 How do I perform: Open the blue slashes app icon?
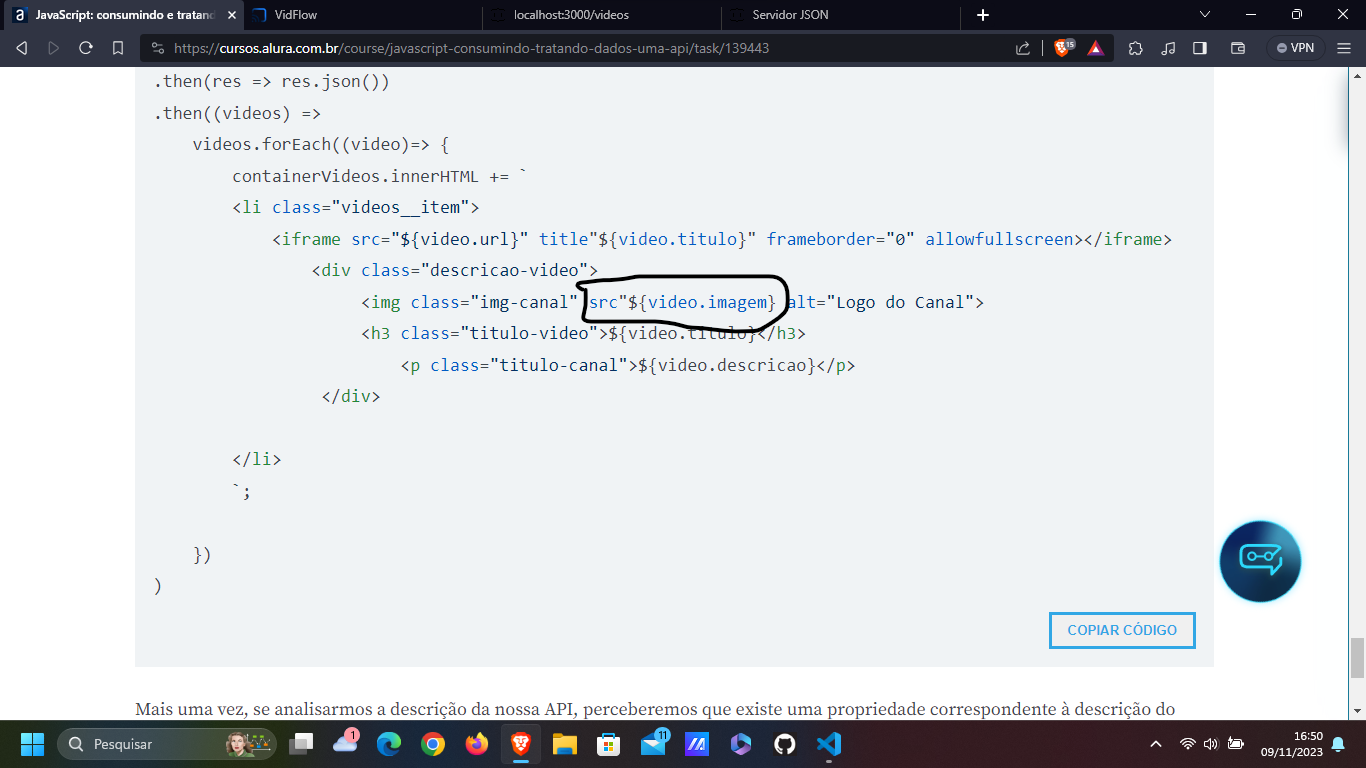(x=696, y=744)
